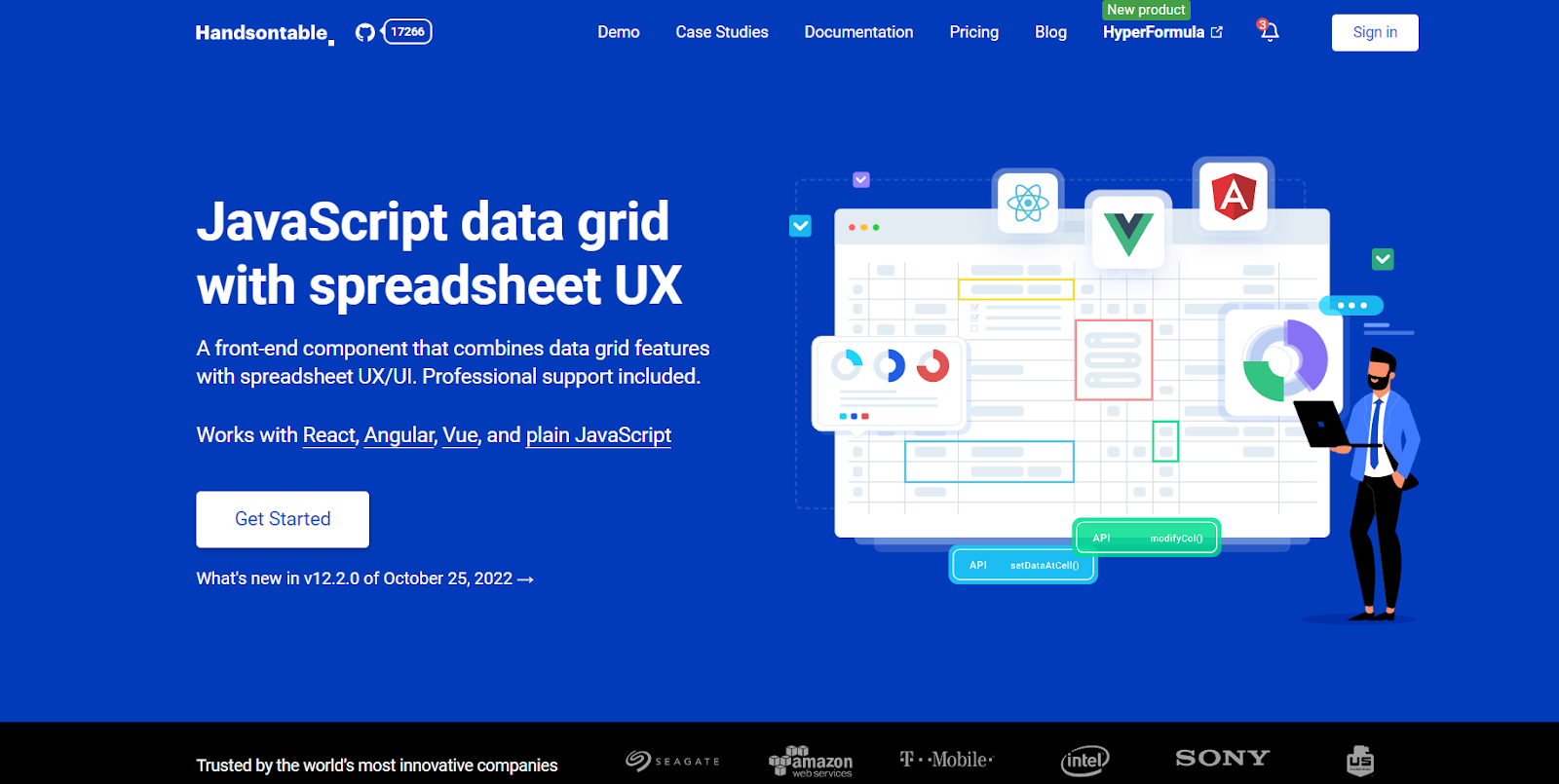Viewport: 1559px width, 784px height.
Task: Open the Documentation page
Action: [858, 32]
